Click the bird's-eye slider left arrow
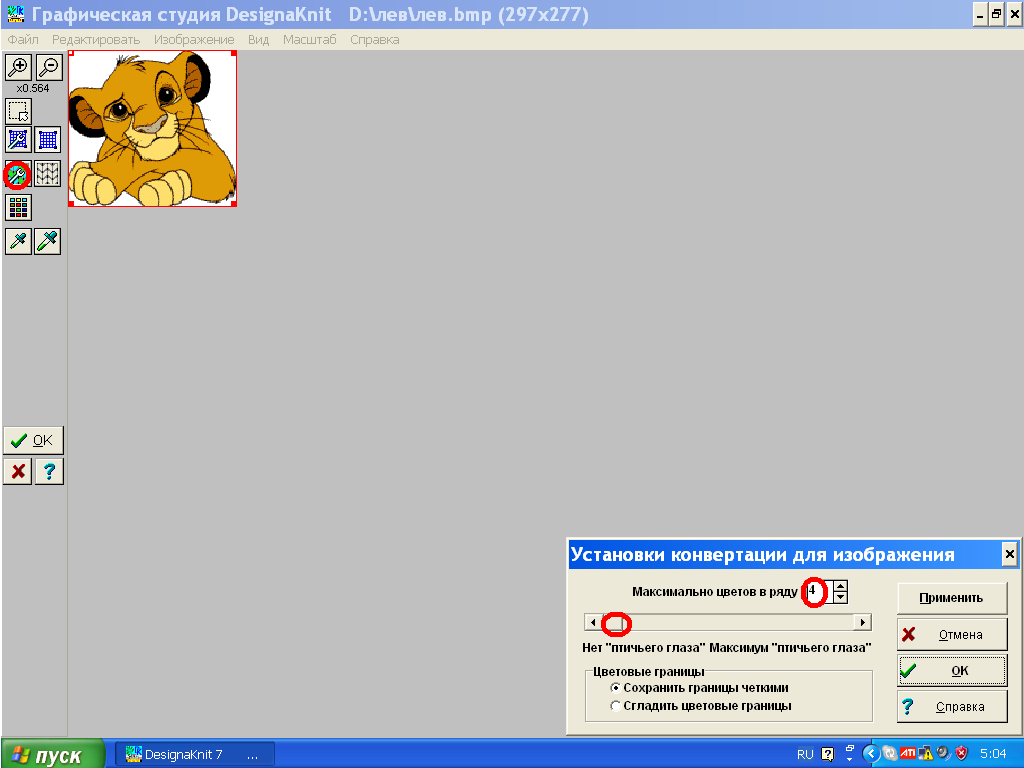Image resolution: width=1024 pixels, height=768 pixels. pyautogui.click(x=592, y=622)
